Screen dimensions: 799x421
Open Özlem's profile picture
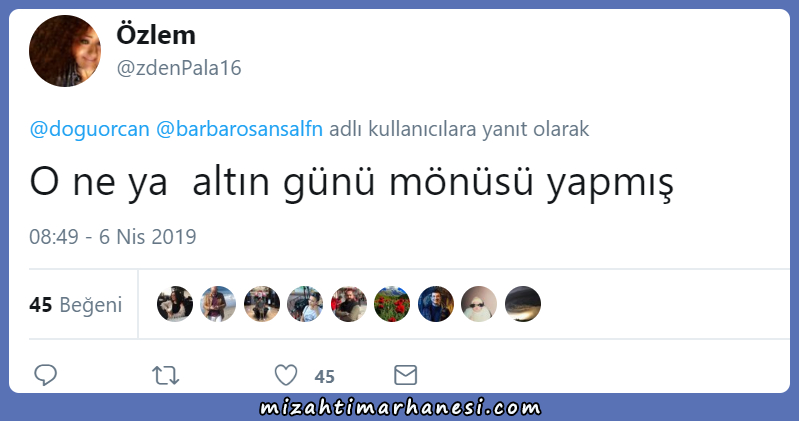coord(65,51)
